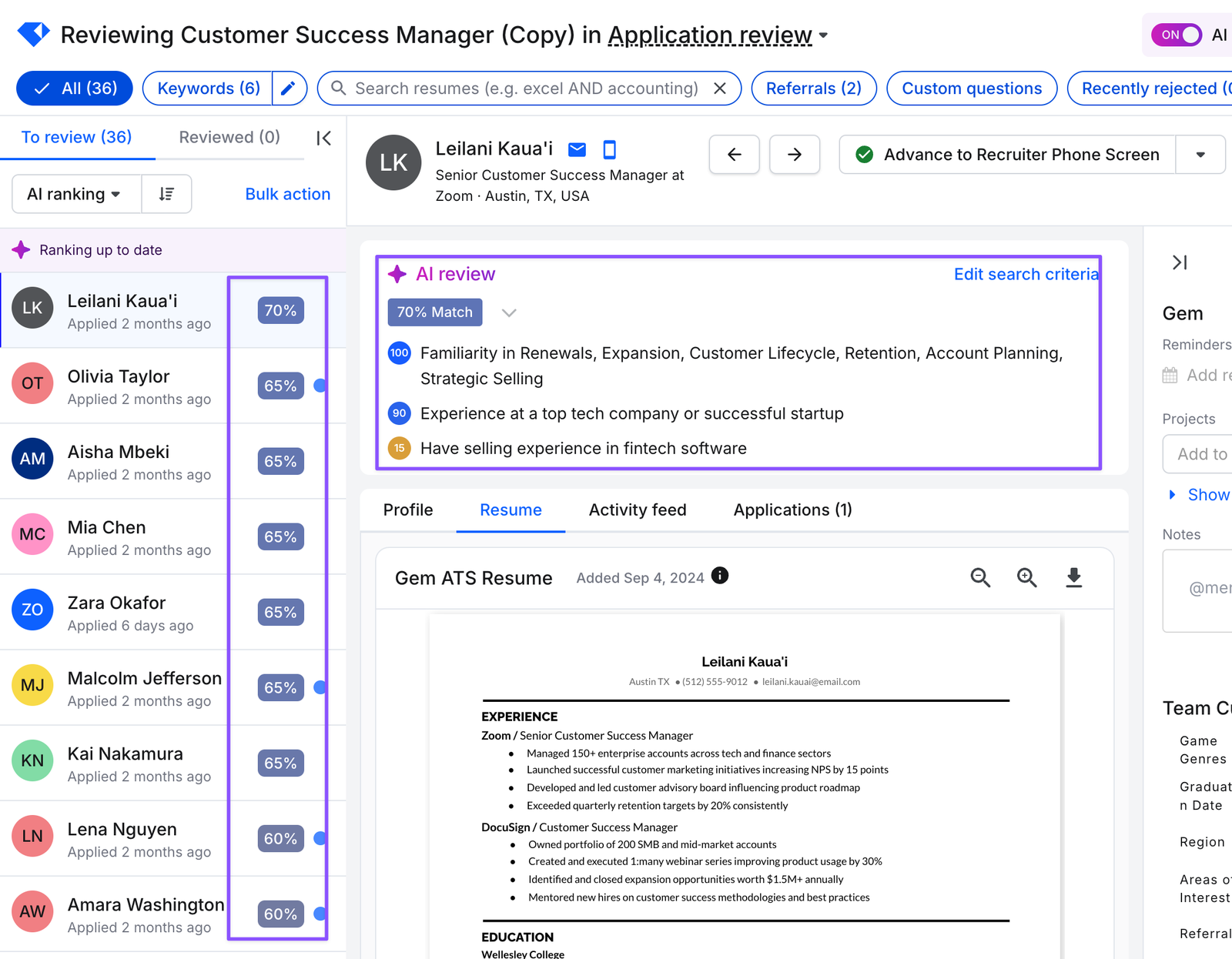
Task: Switch to the Reviewed (0) tab
Action: click(229, 137)
